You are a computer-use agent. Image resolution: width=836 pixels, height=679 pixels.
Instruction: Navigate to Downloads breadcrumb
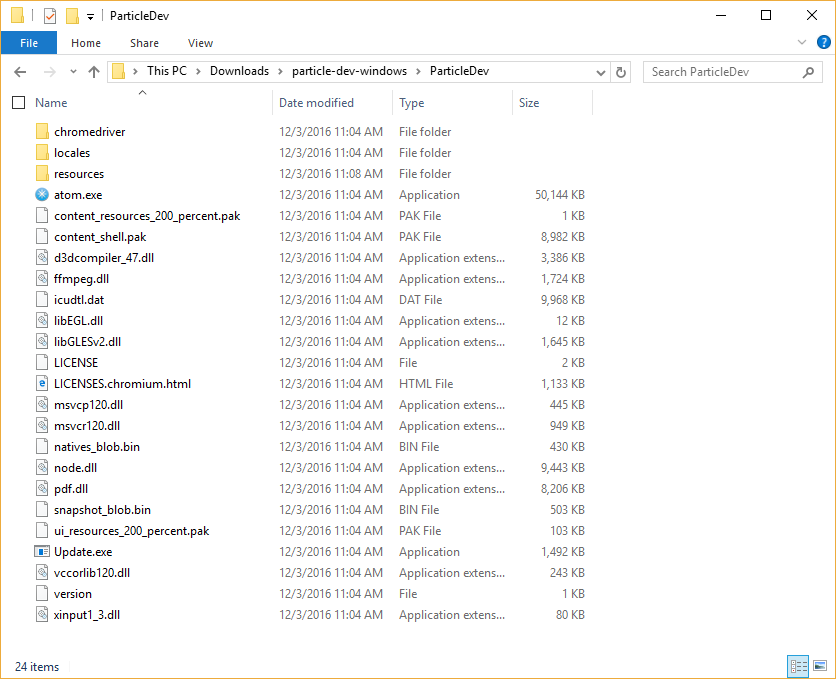(239, 71)
